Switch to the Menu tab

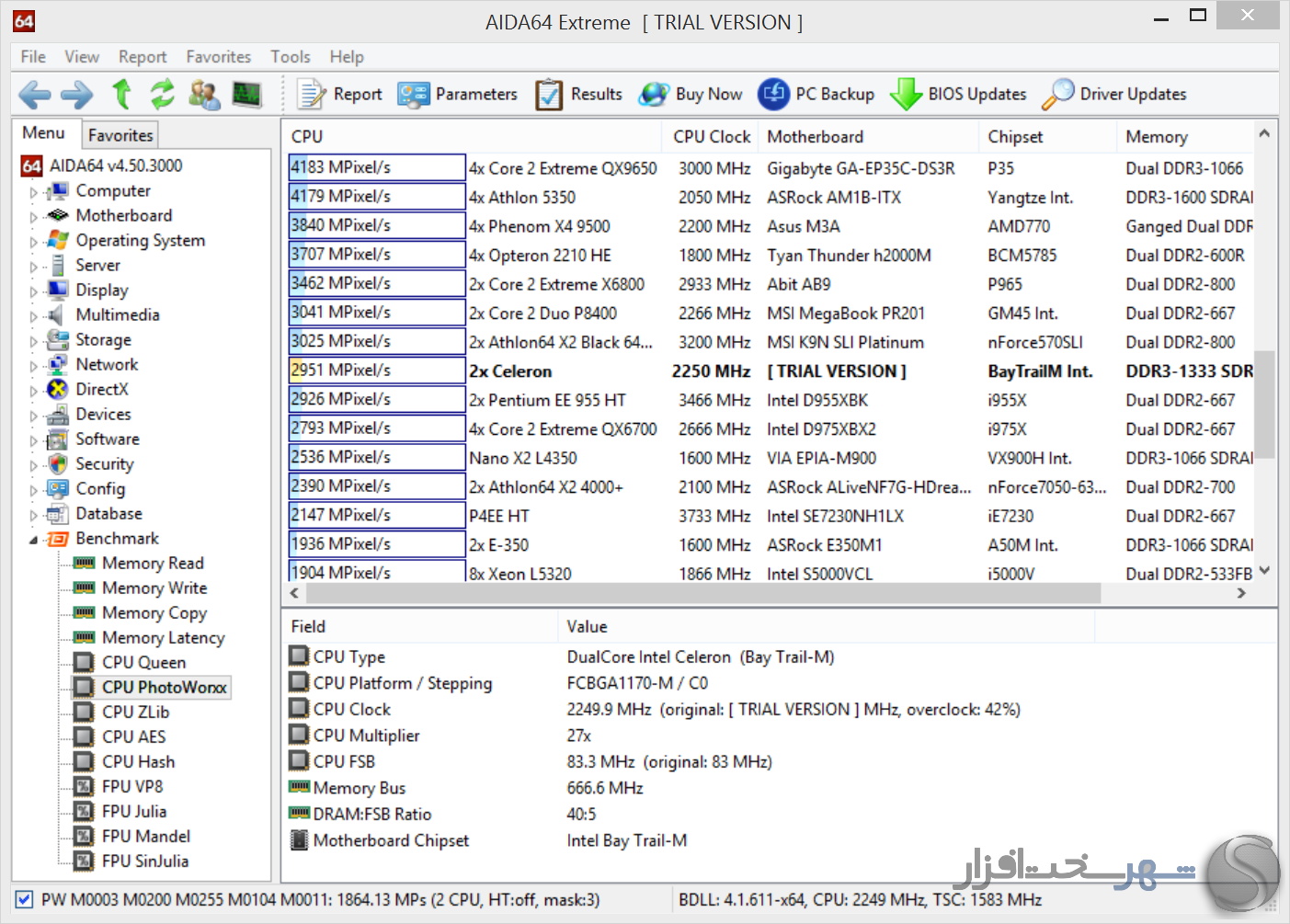click(44, 133)
